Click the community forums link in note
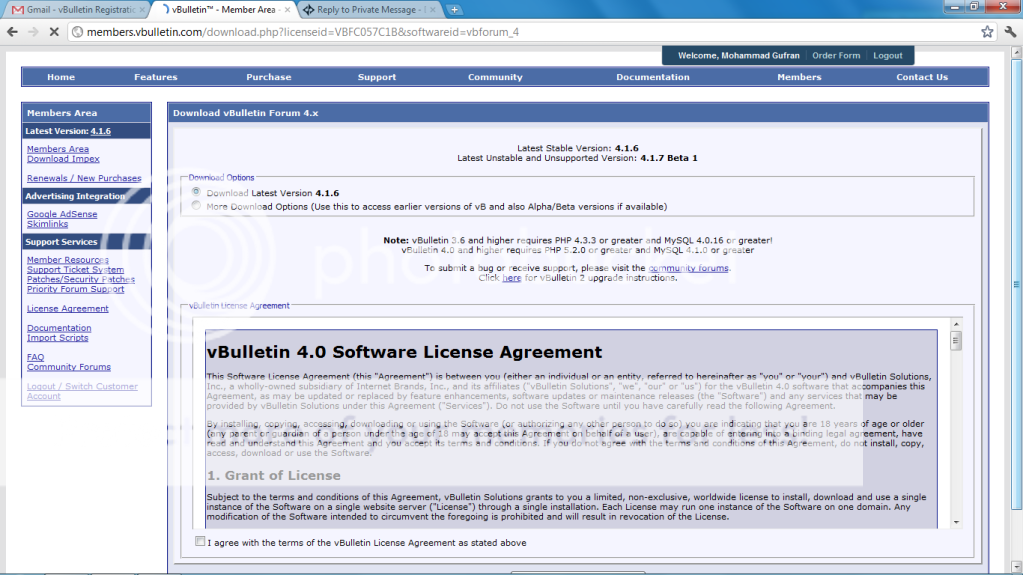The height and width of the screenshot is (575, 1023). tap(688, 268)
